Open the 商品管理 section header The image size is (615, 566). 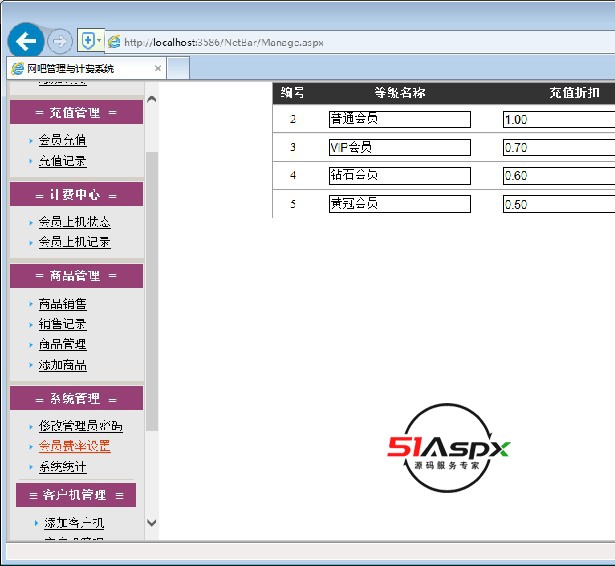(x=76, y=276)
